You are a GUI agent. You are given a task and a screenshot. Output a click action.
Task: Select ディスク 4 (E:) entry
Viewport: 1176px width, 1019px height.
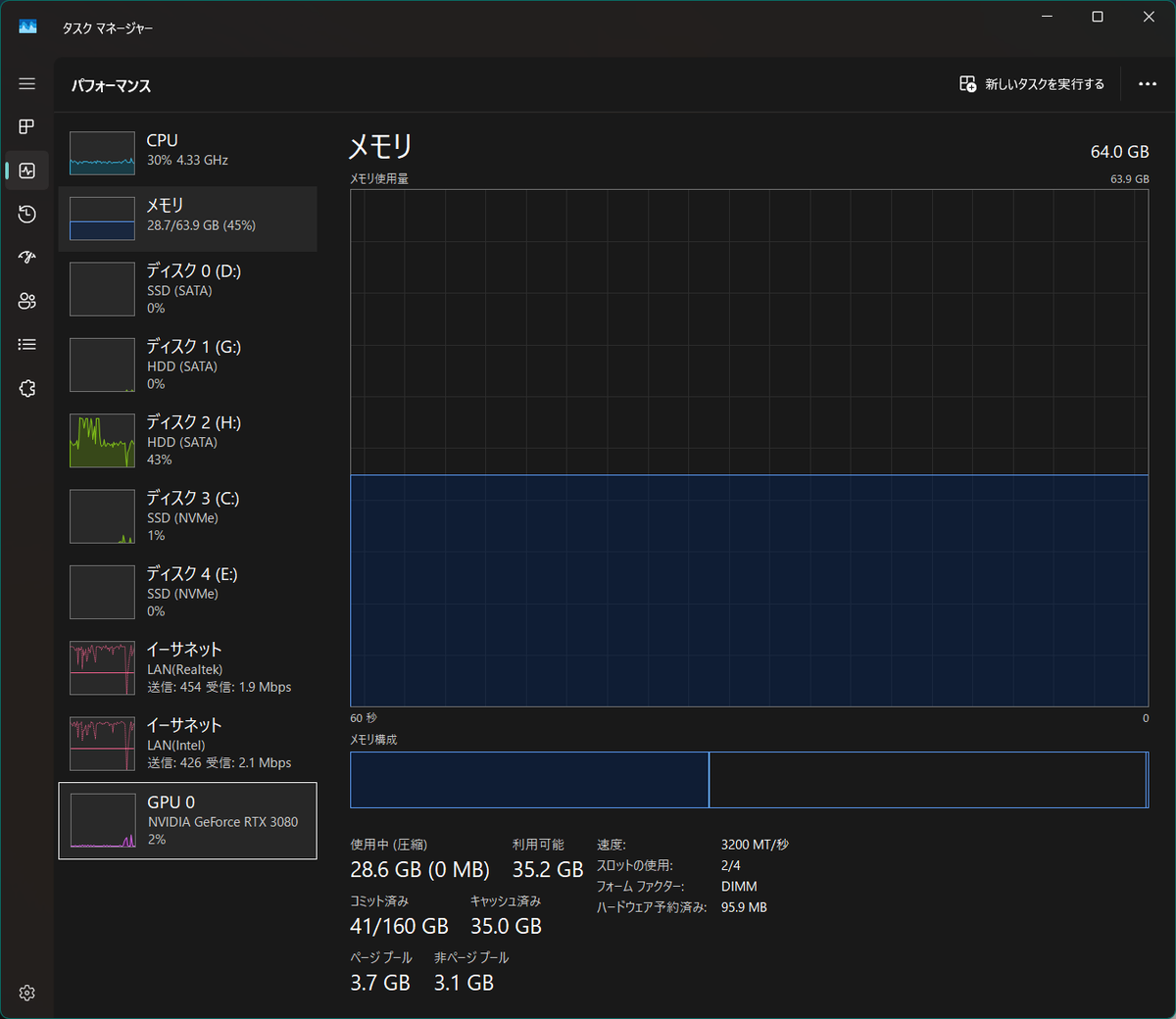click(x=187, y=592)
